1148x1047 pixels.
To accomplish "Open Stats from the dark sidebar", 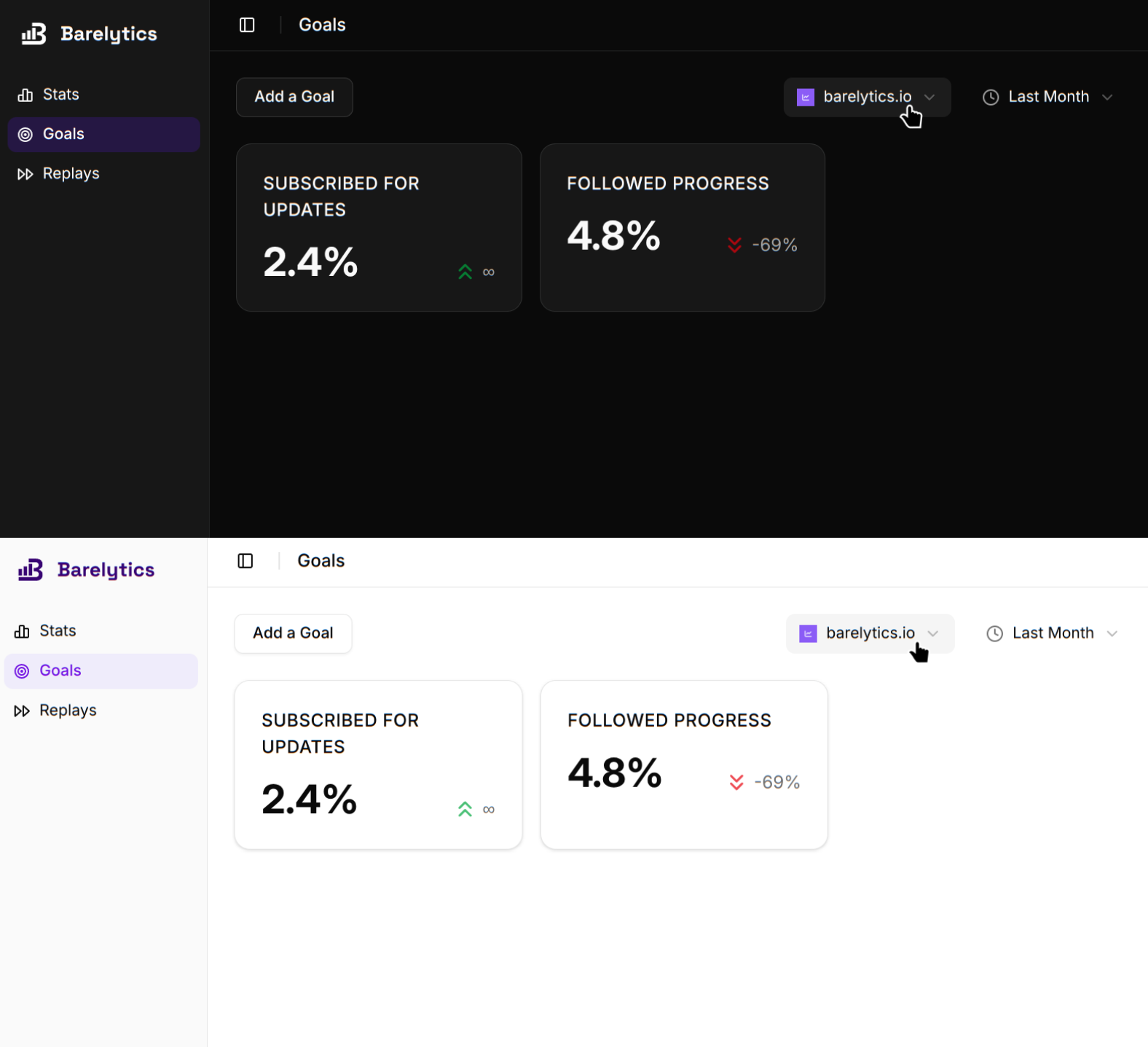I will tap(60, 95).
